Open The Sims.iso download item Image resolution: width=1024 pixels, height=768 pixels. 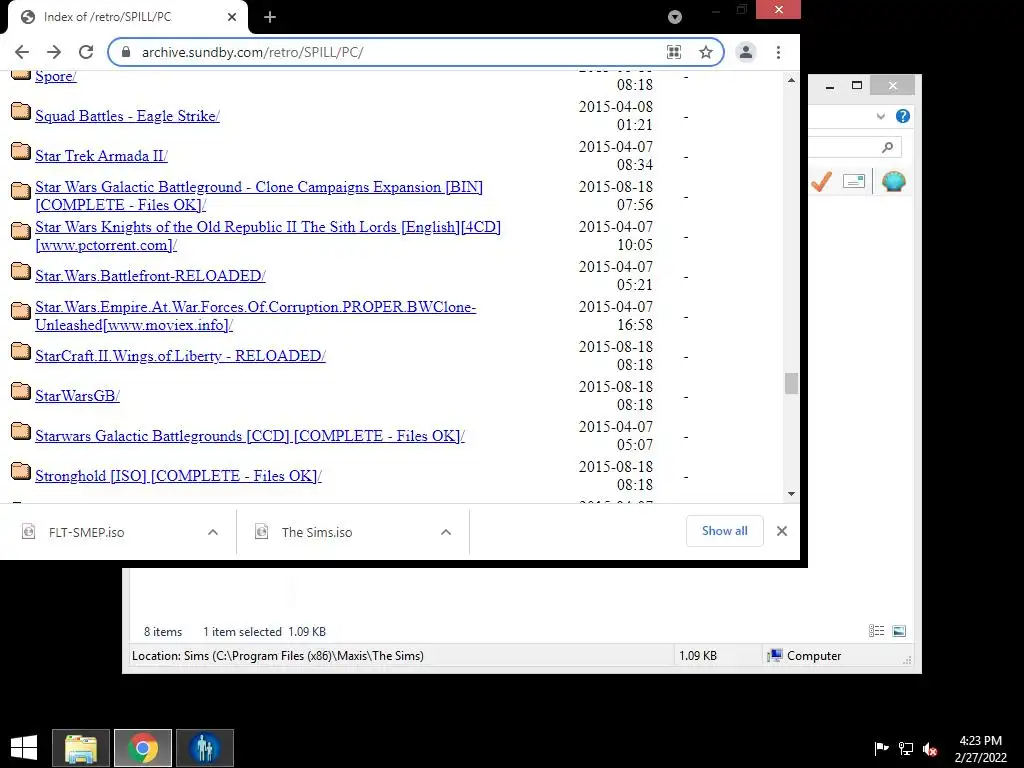pos(317,532)
